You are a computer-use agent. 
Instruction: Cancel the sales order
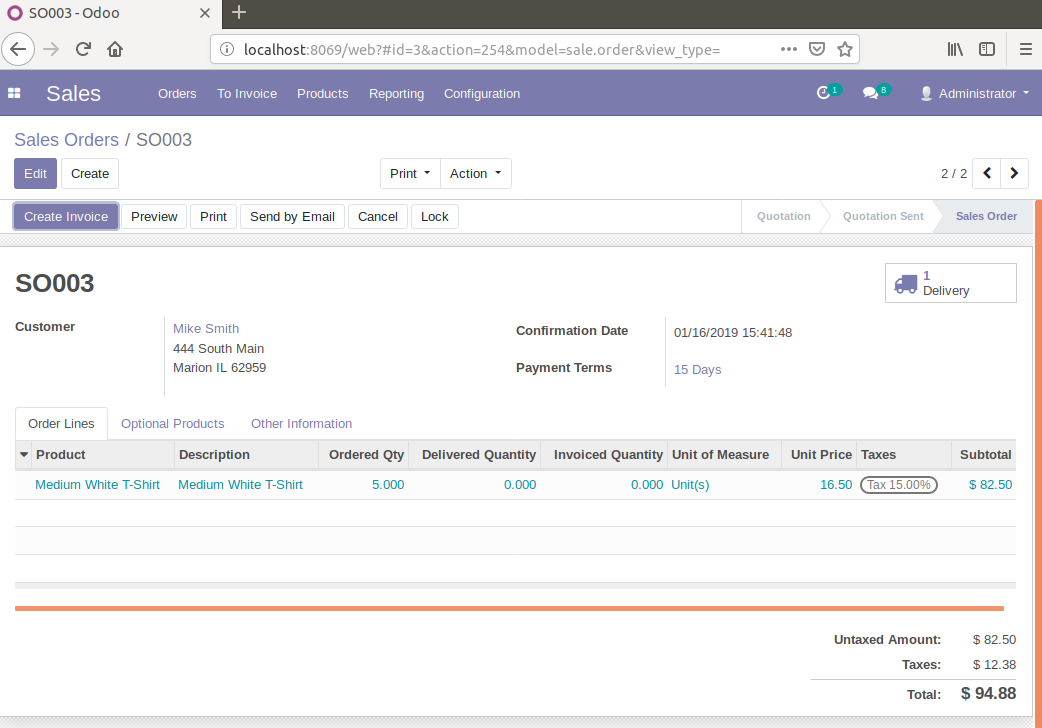[377, 217]
